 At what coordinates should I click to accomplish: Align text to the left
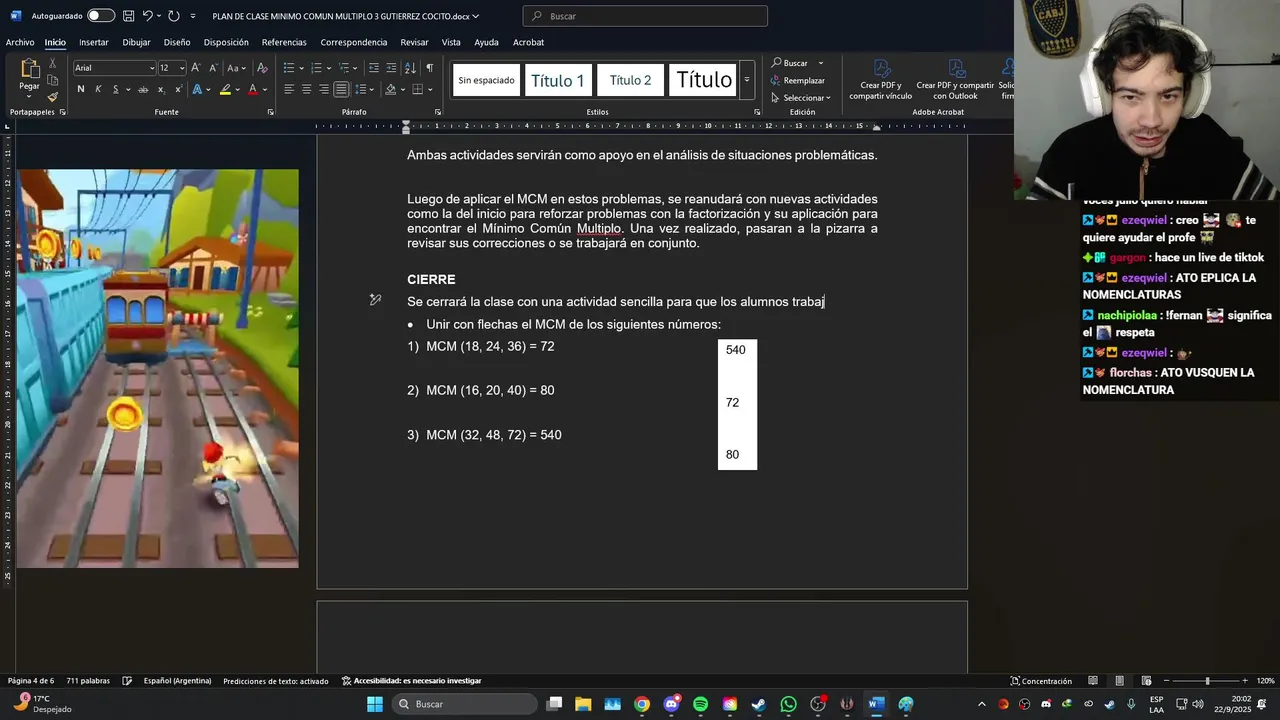click(289, 89)
